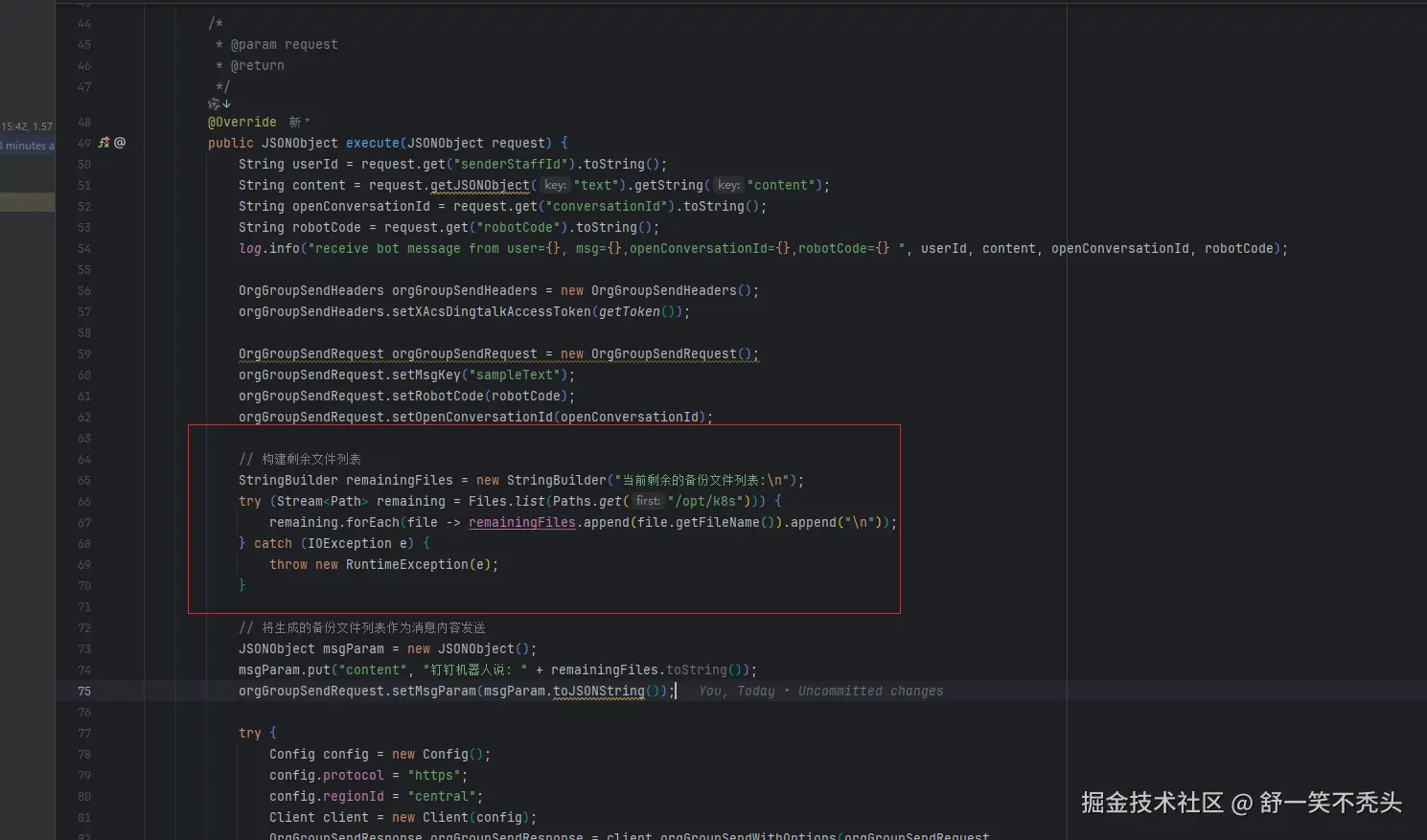The image size is (1427, 840).
Task: Click the setMsgKey method call
Action: click(426, 375)
